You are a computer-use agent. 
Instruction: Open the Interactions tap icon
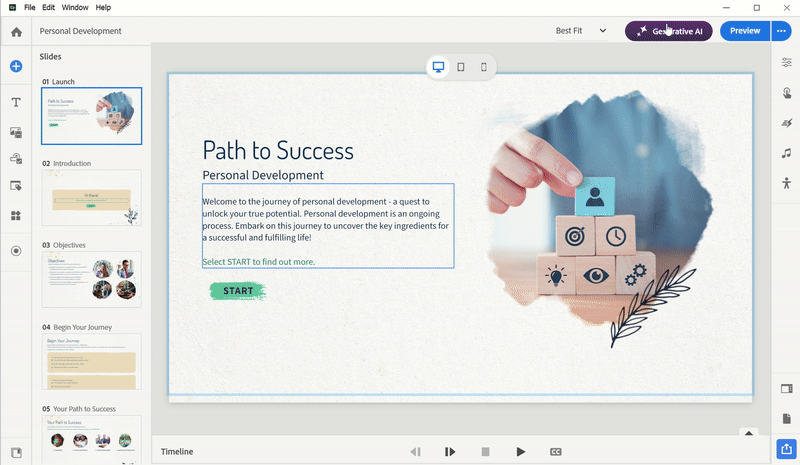click(x=787, y=93)
